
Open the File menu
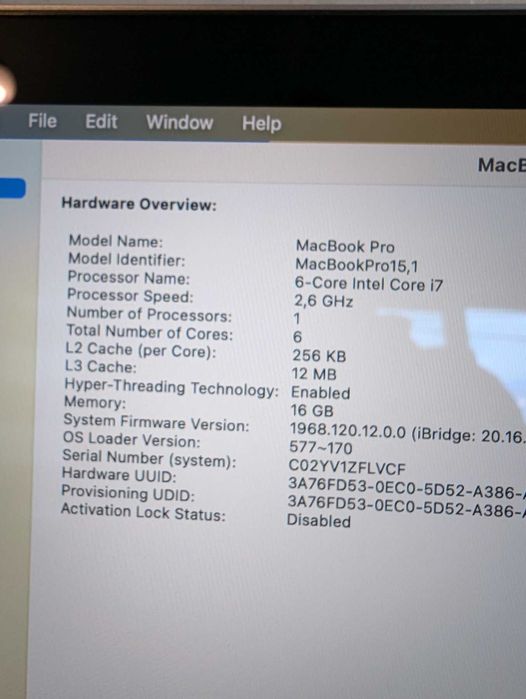click(42, 121)
